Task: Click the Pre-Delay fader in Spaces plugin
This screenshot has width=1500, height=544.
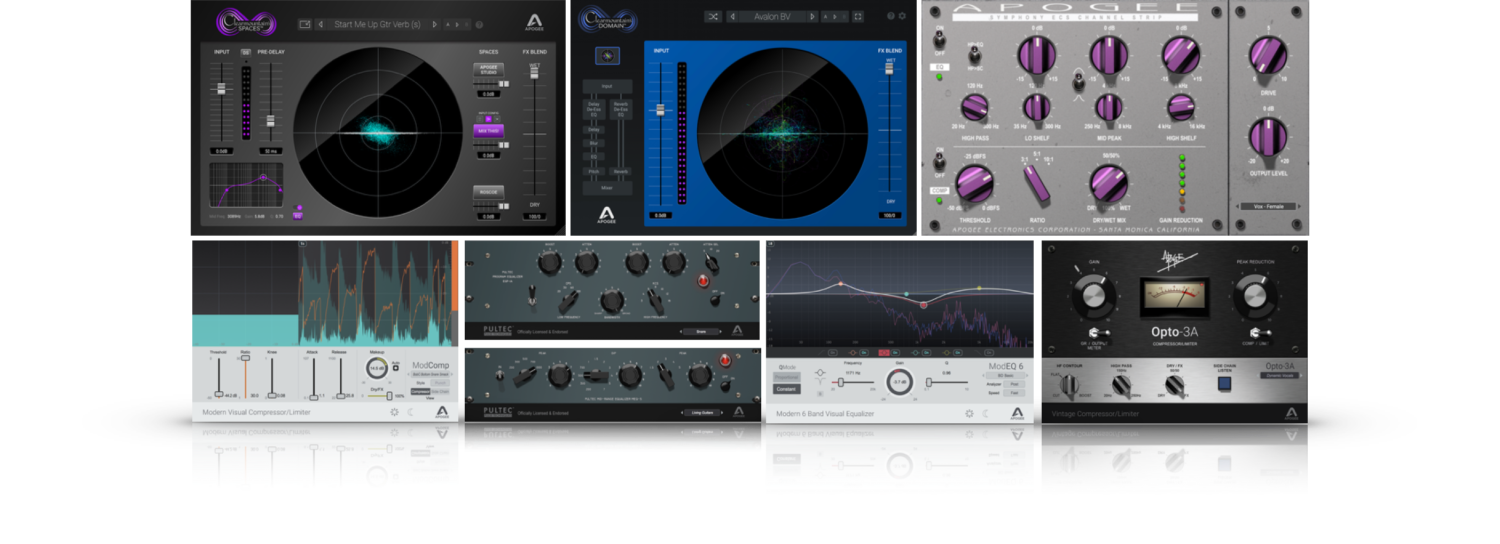Action: [269, 120]
